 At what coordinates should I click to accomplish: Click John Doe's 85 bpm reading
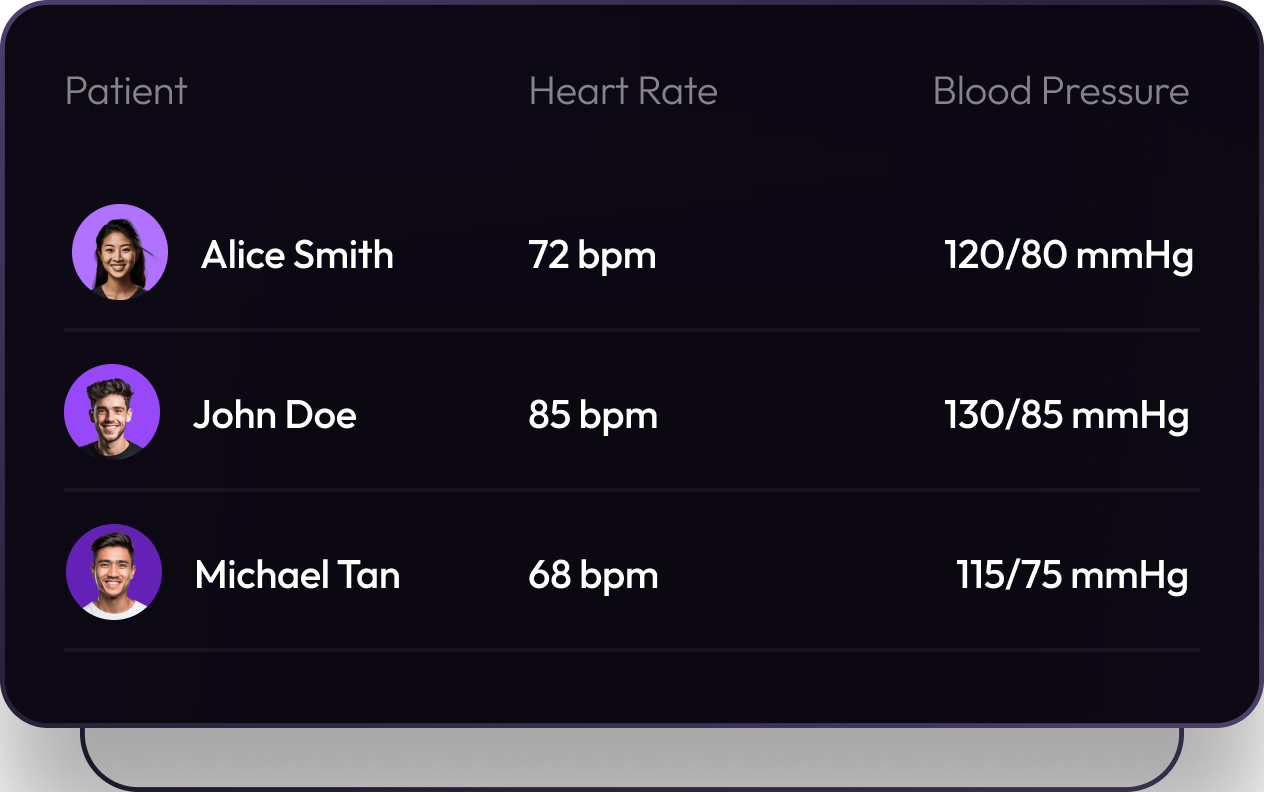(593, 416)
